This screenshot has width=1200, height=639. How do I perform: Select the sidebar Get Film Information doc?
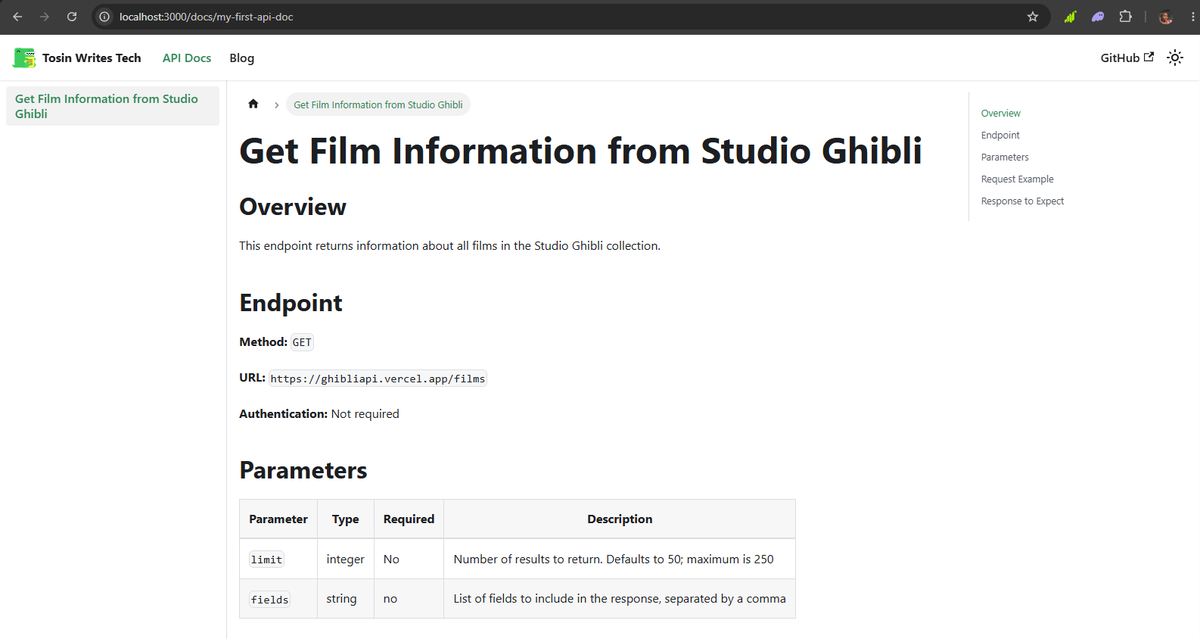pyautogui.click(x=112, y=106)
